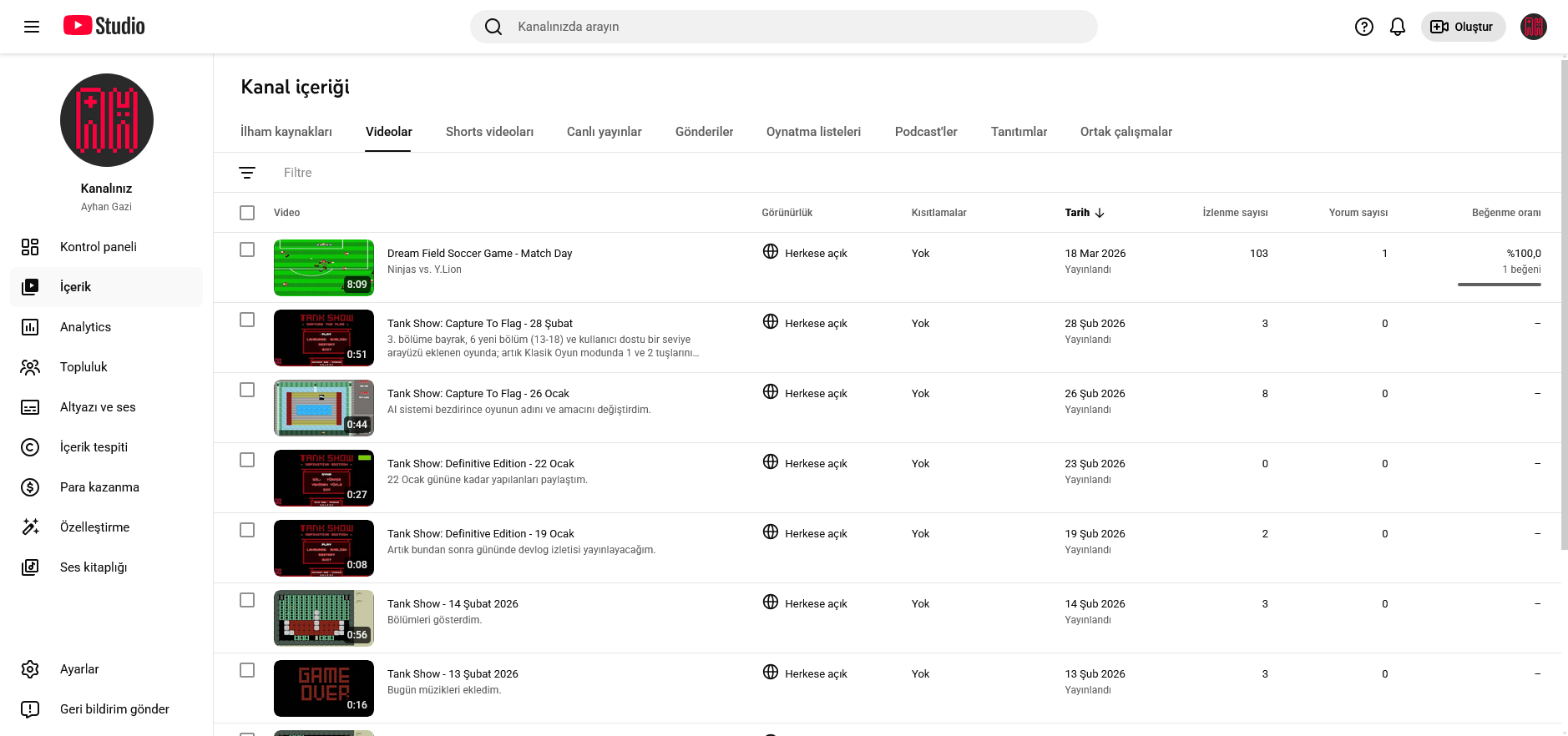Check the Tank Show 14 Şubat 2026 video
This screenshot has width=1568, height=736.
[x=247, y=600]
